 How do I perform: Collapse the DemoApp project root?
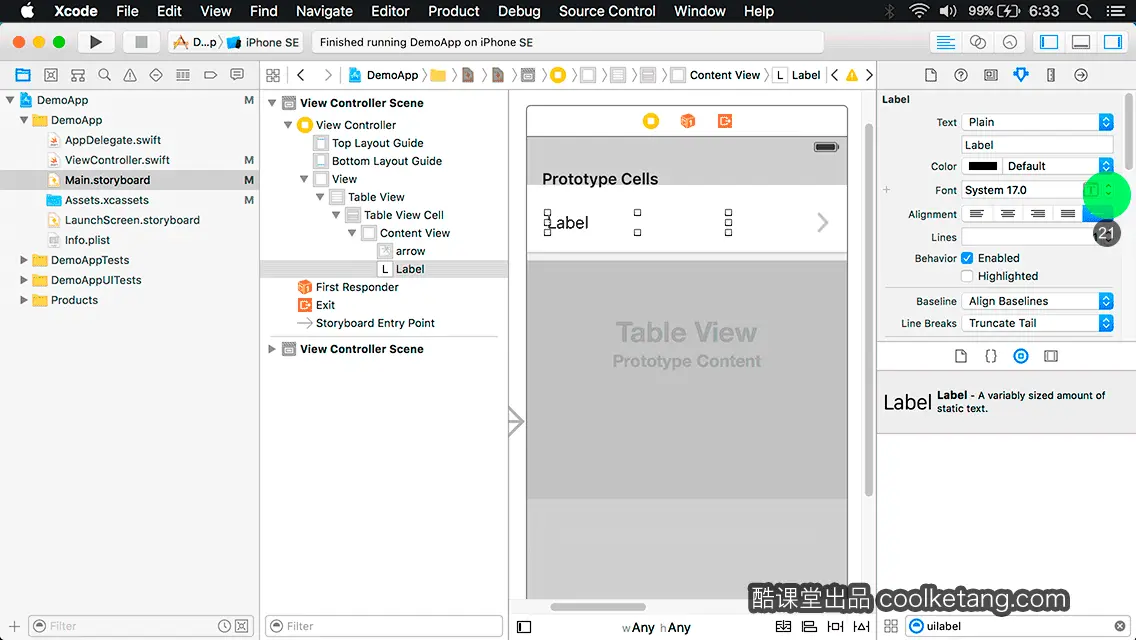[x=10, y=100]
